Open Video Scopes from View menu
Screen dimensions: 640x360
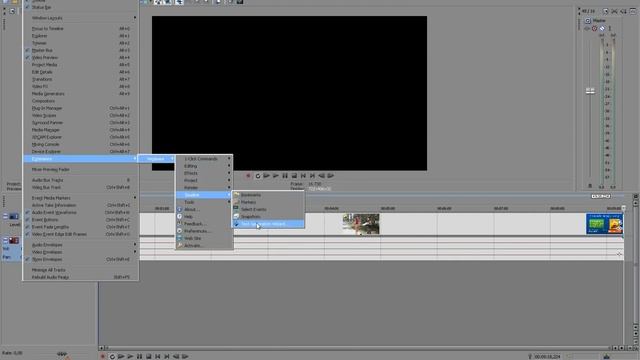point(81,116)
